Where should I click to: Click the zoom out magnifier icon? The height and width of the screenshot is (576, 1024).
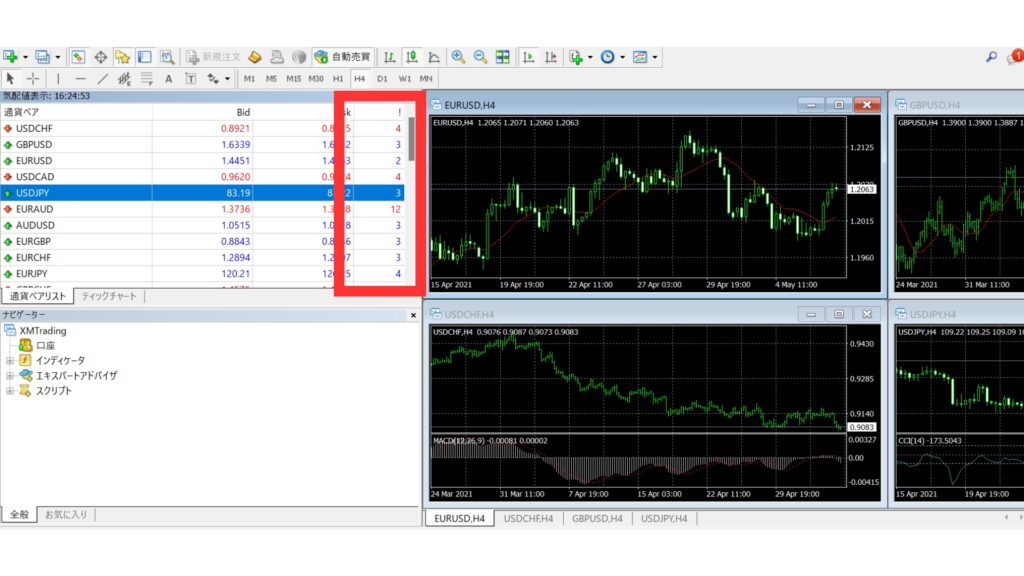(480, 57)
